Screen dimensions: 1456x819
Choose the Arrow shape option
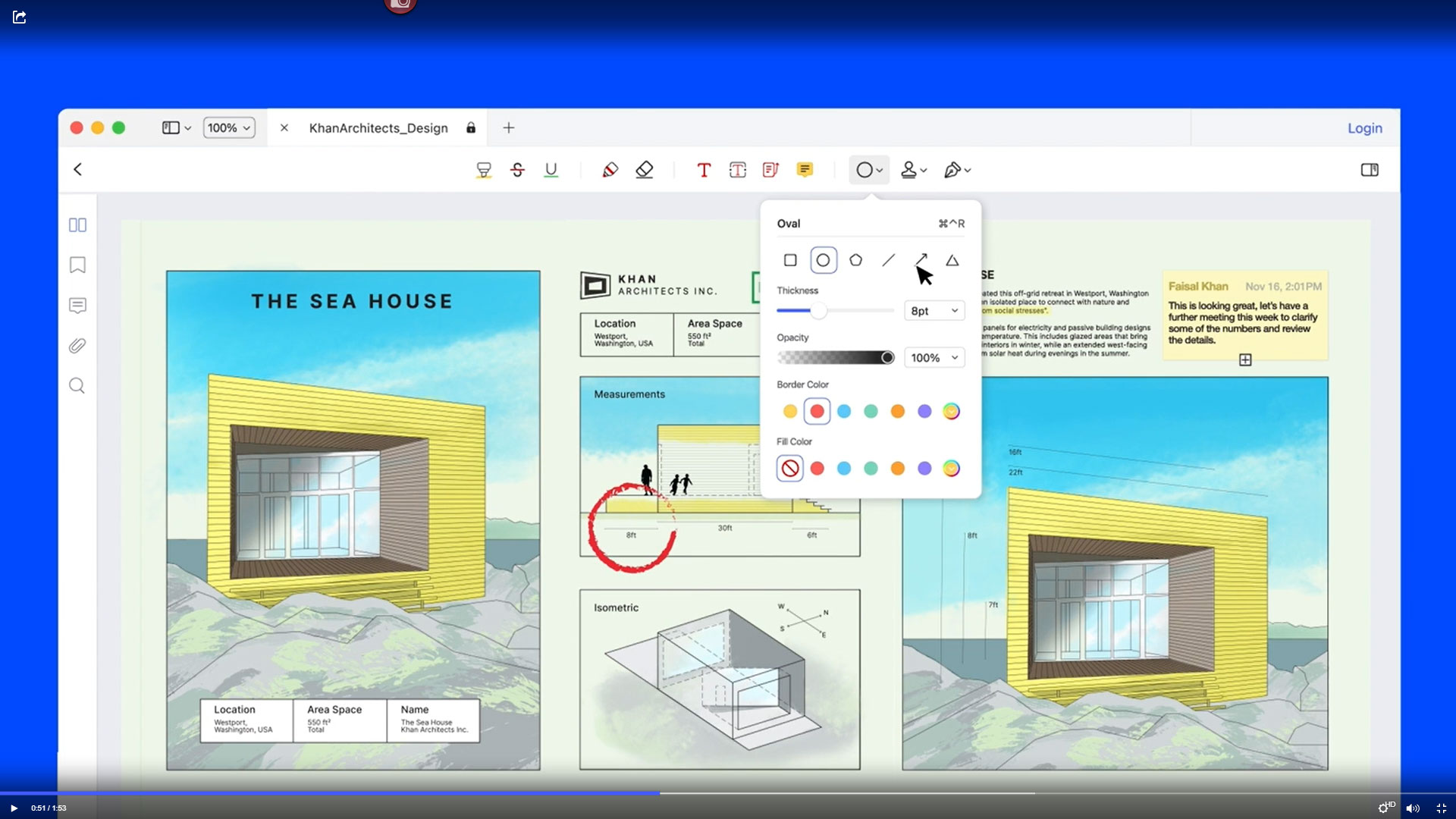pos(921,260)
